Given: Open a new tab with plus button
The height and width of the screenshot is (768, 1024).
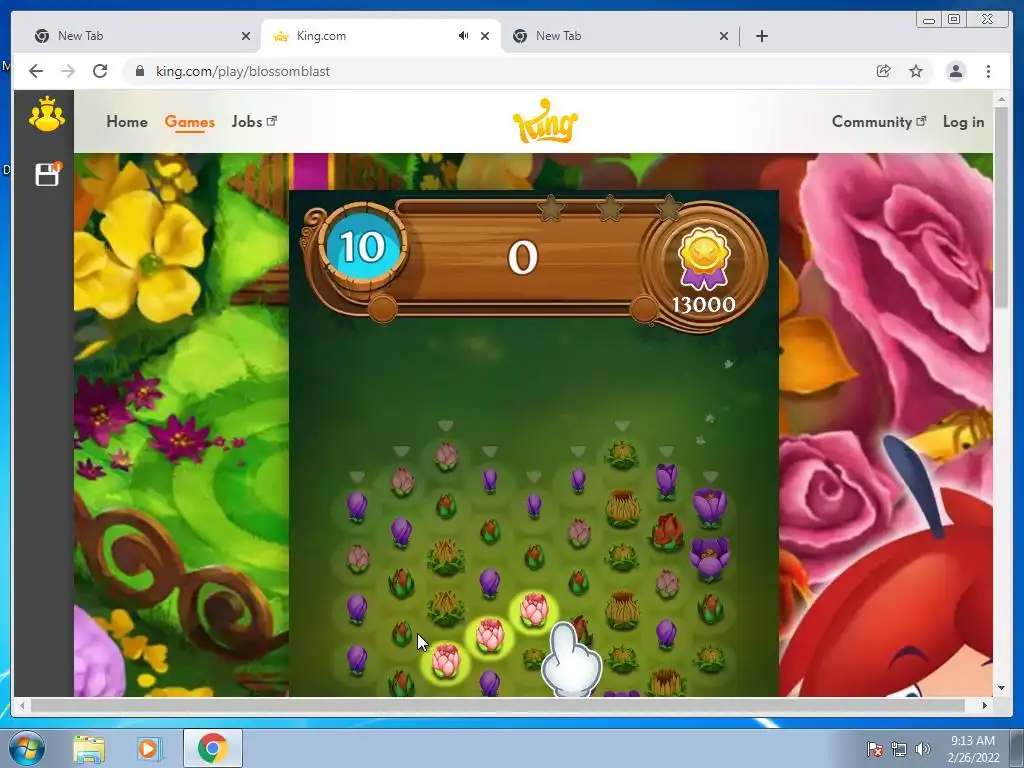Looking at the screenshot, I should (x=761, y=36).
